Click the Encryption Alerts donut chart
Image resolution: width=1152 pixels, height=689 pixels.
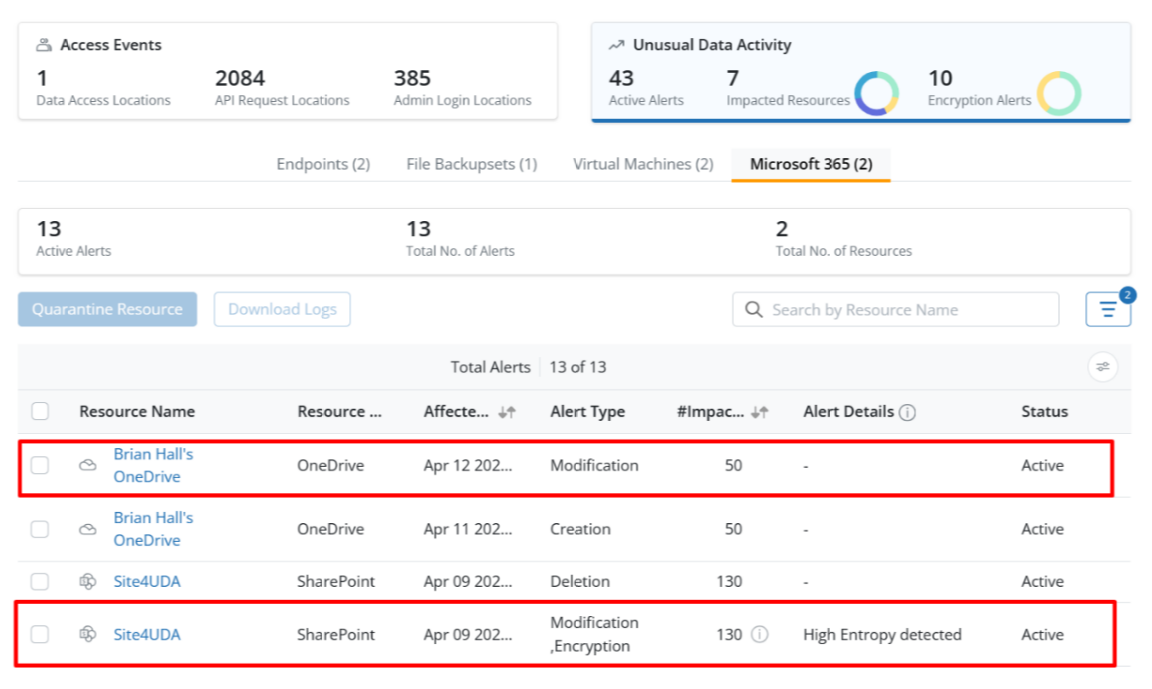(x=1058, y=94)
